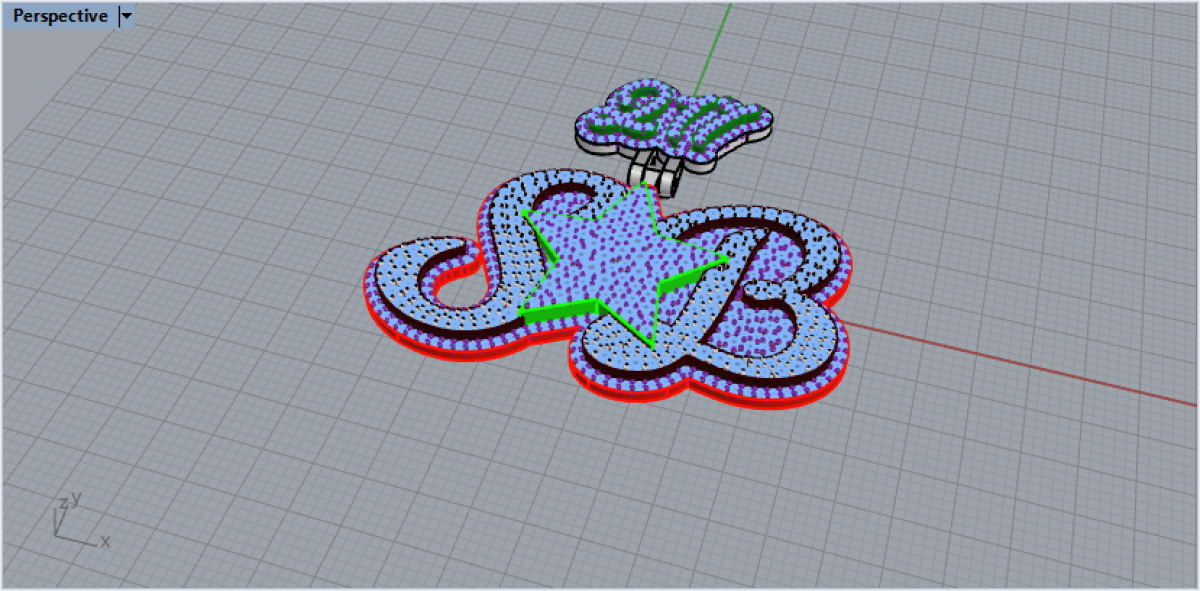Select the white bail connector ring
The image size is (1200, 591).
pyautogui.click(x=654, y=172)
